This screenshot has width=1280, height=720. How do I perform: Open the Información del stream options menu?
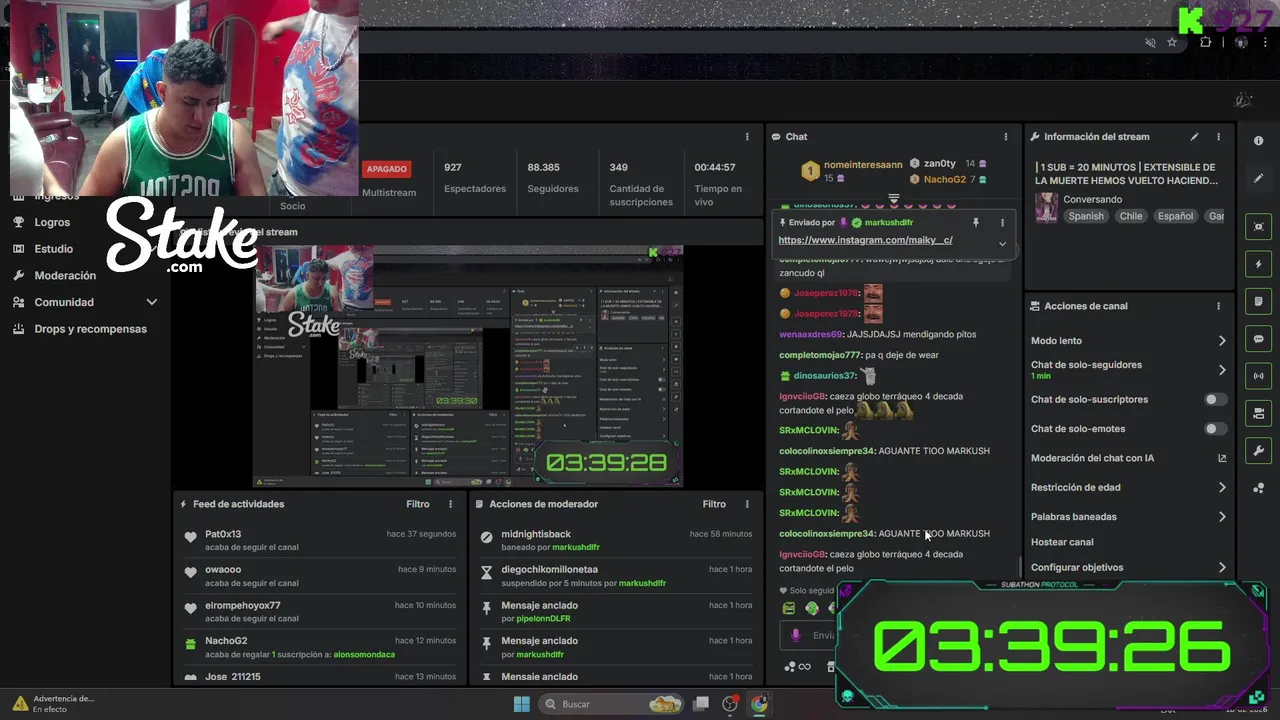[x=1218, y=137]
